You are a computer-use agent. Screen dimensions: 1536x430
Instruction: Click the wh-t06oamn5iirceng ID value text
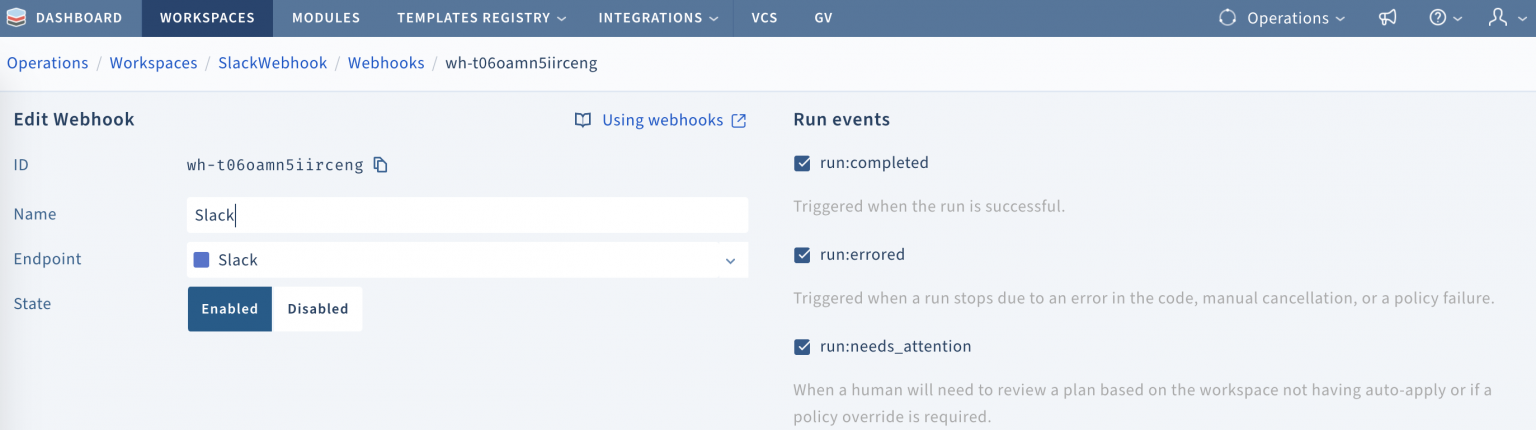point(275,165)
